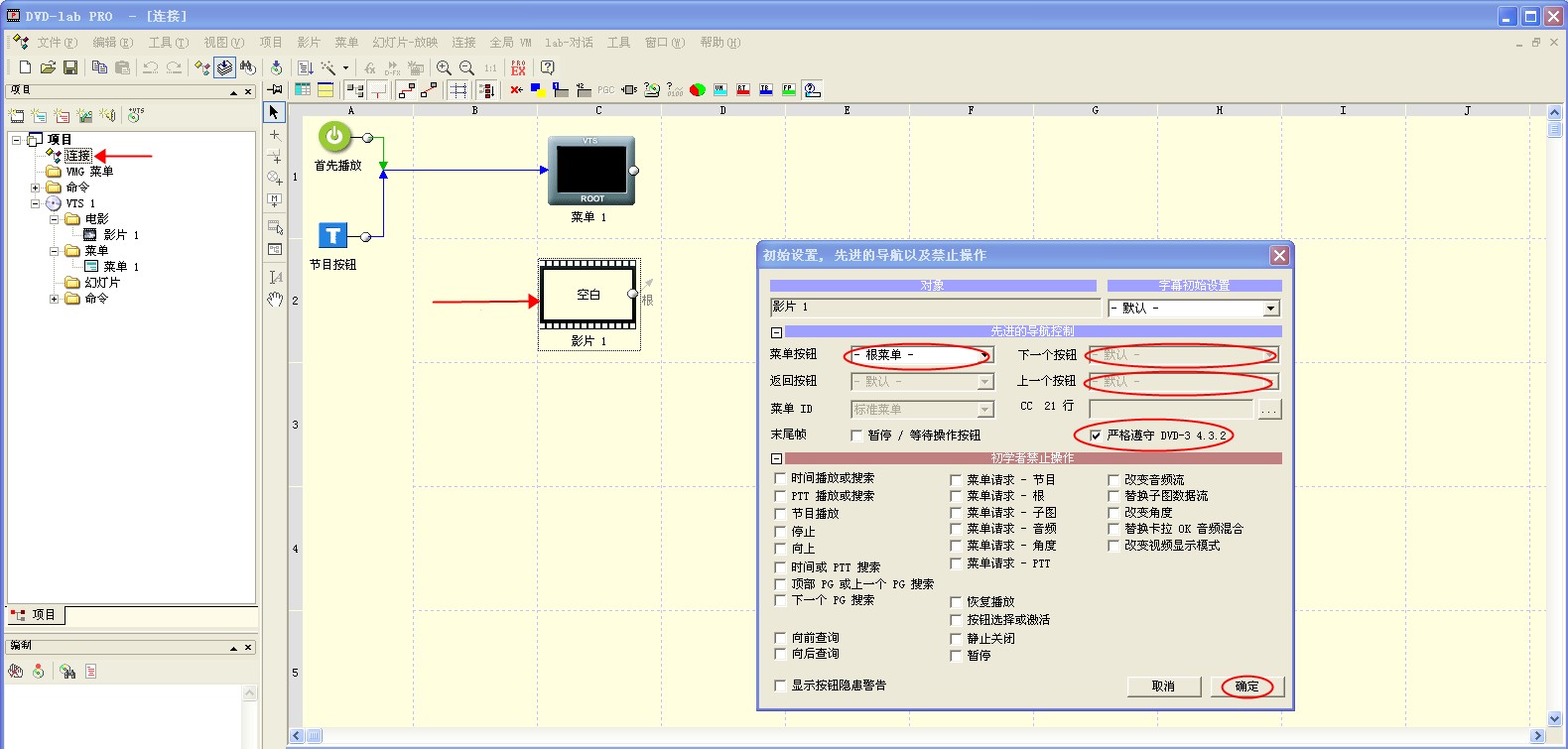Click the red X delete-link icon
This screenshot has width=1568, height=749.
[x=516, y=89]
